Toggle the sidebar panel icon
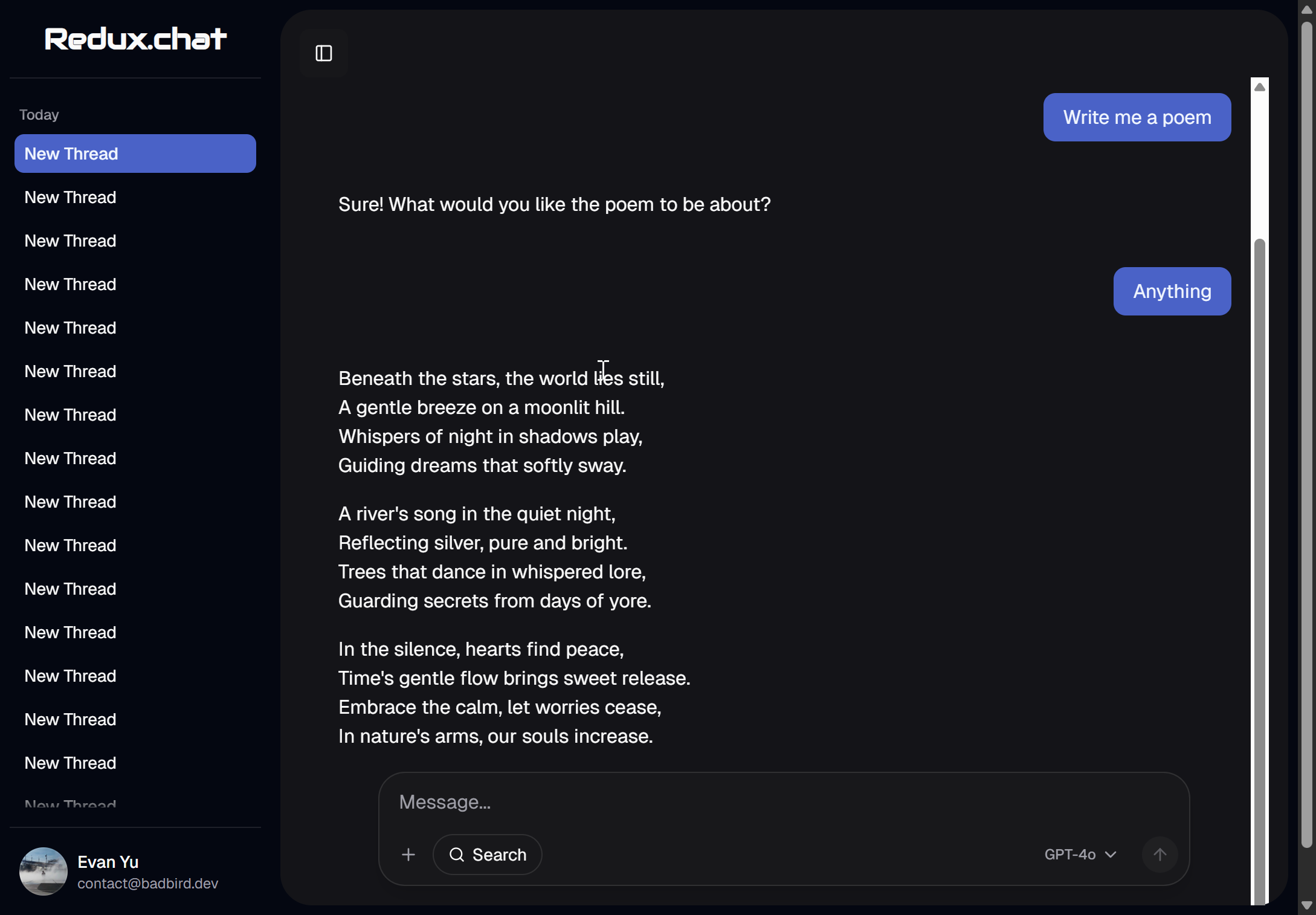The height and width of the screenshot is (915, 1316). [324, 53]
